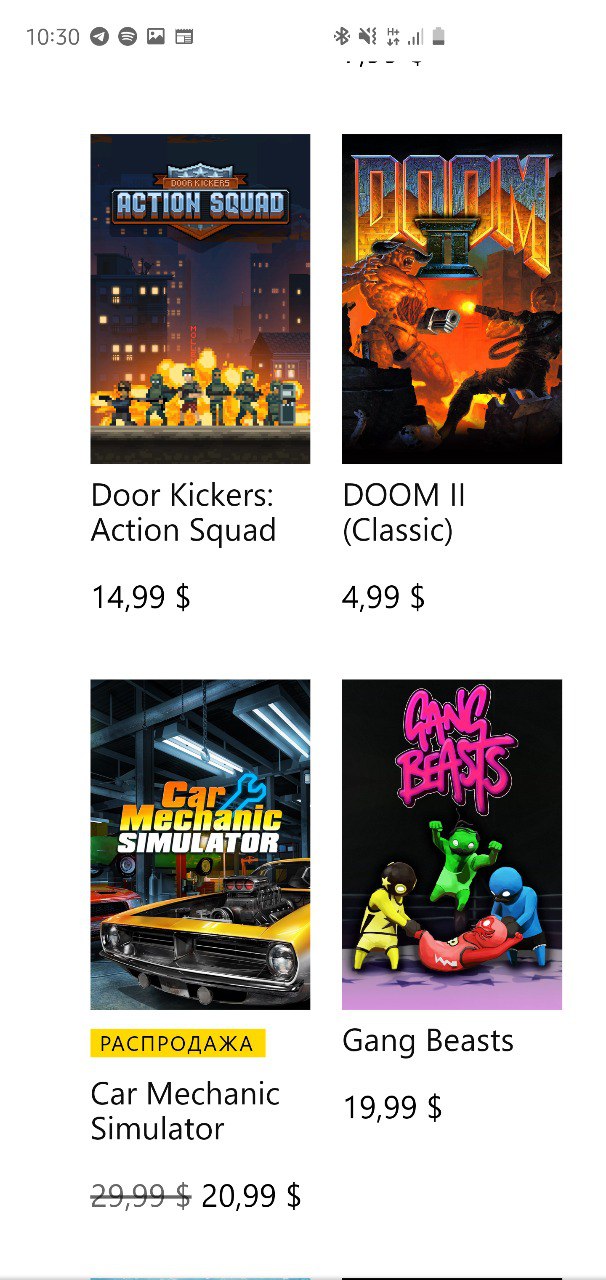Tap the battery indicator icon

438,37
